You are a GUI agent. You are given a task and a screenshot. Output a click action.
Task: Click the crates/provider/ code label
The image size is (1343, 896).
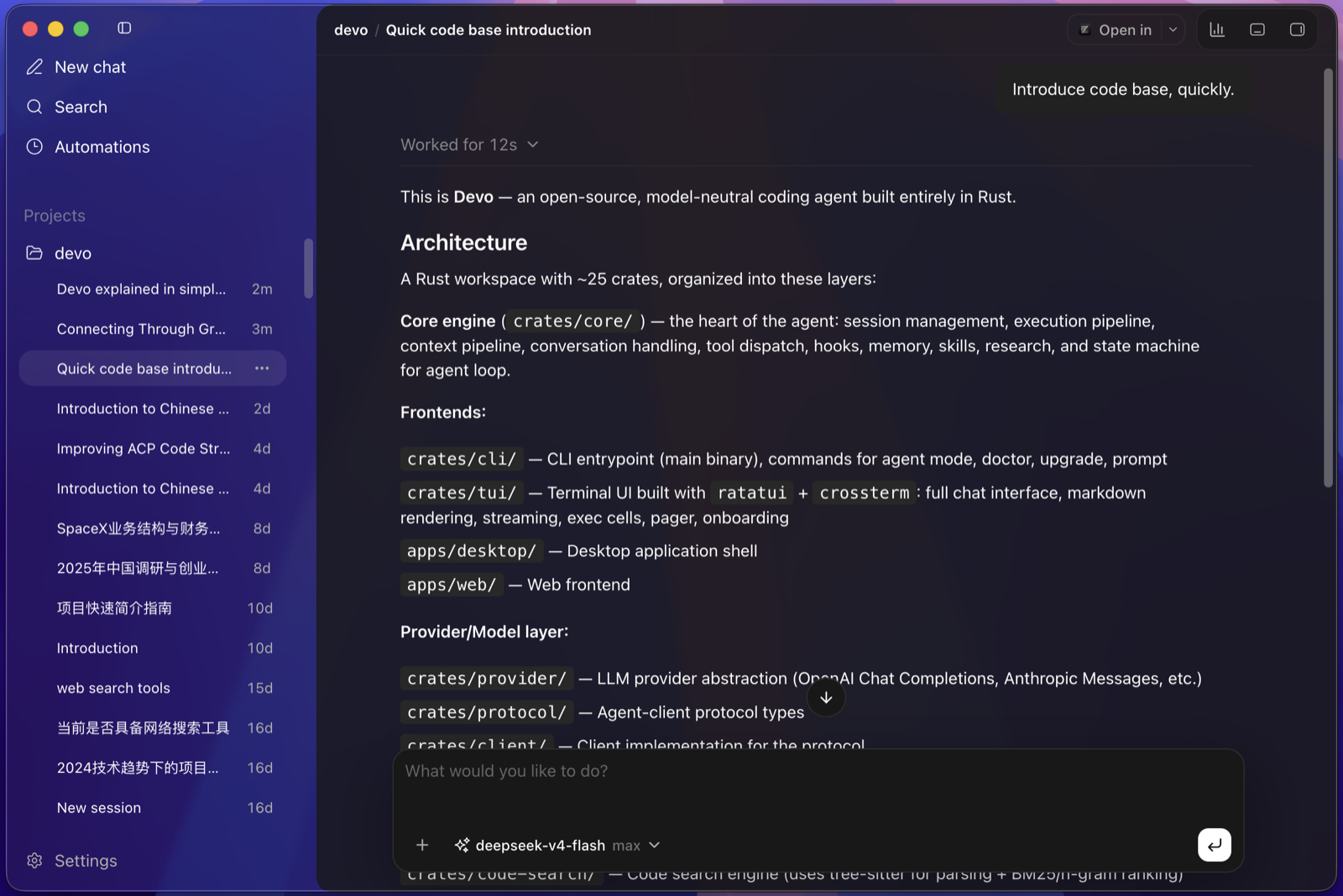coord(487,678)
